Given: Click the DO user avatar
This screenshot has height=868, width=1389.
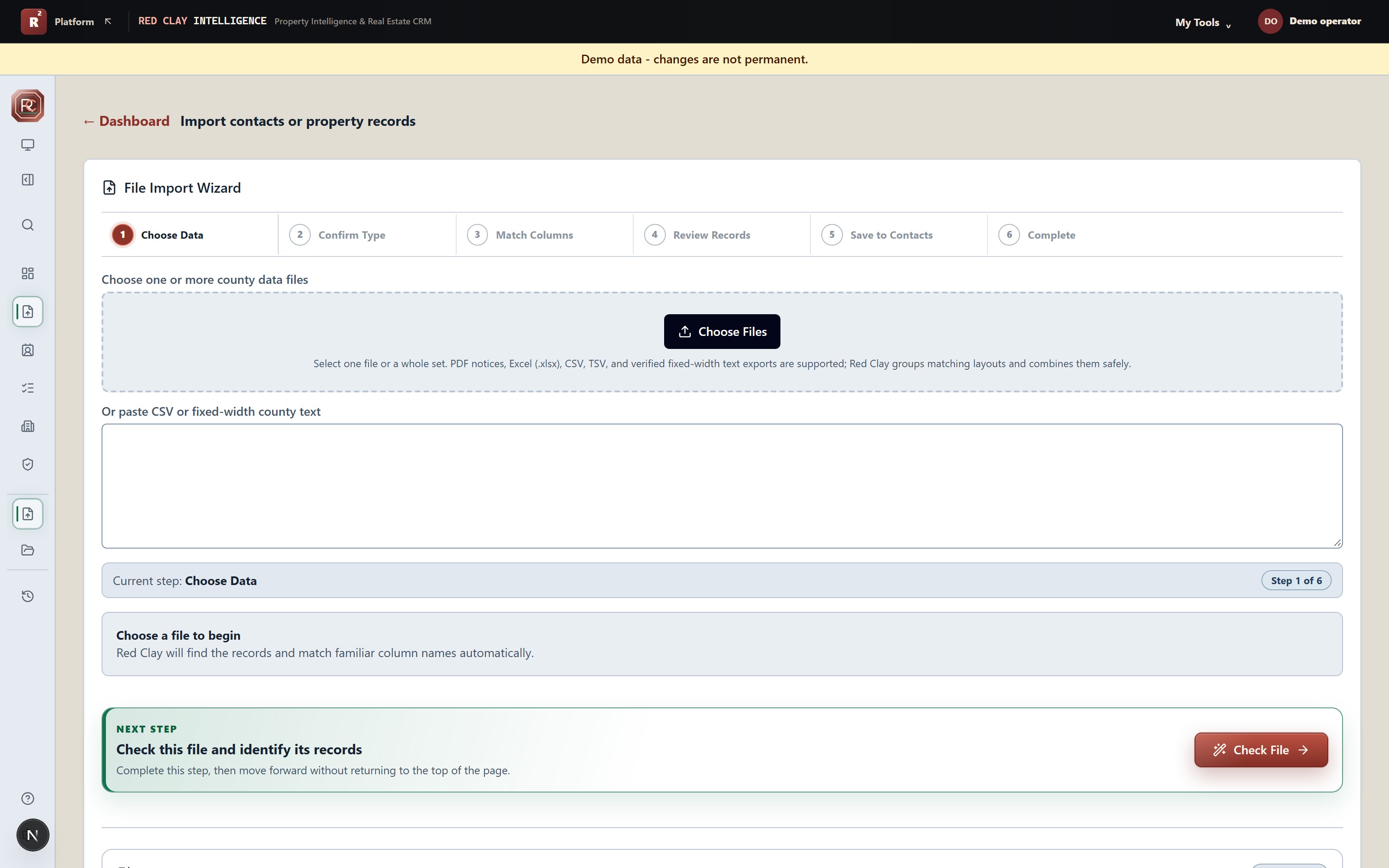Looking at the screenshot, I should tap(1270, 21).
